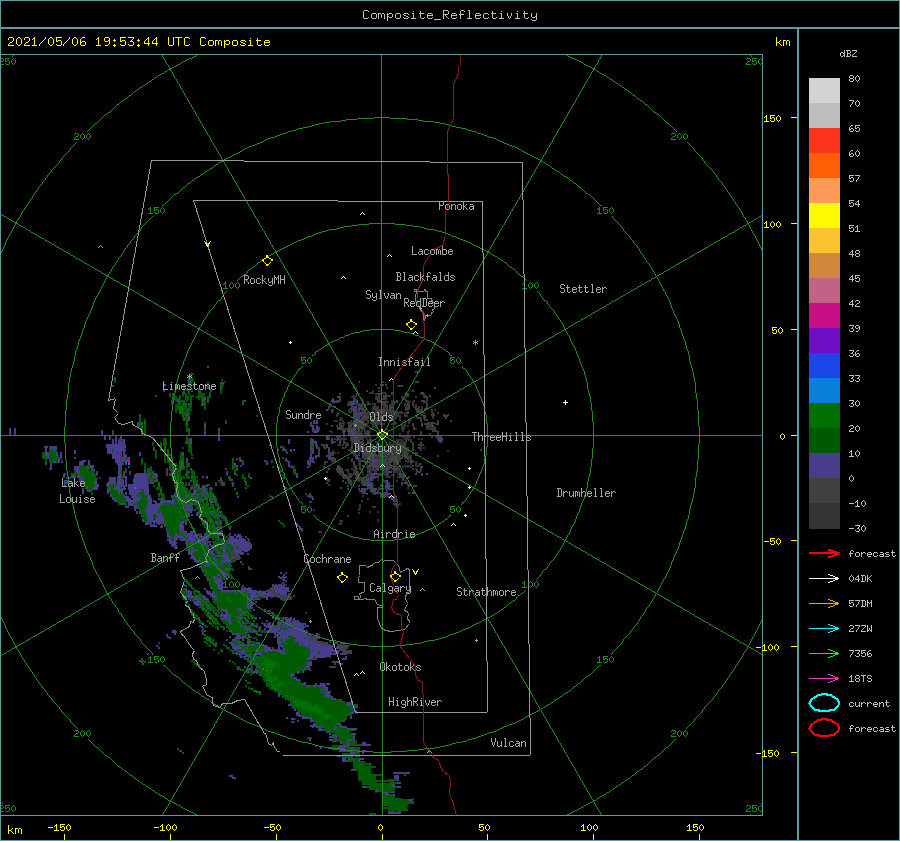Click the yellow radar-center diamond between Olds and Didsbury
The width and height of the screenshot is (900, 841).
(382, 435)
